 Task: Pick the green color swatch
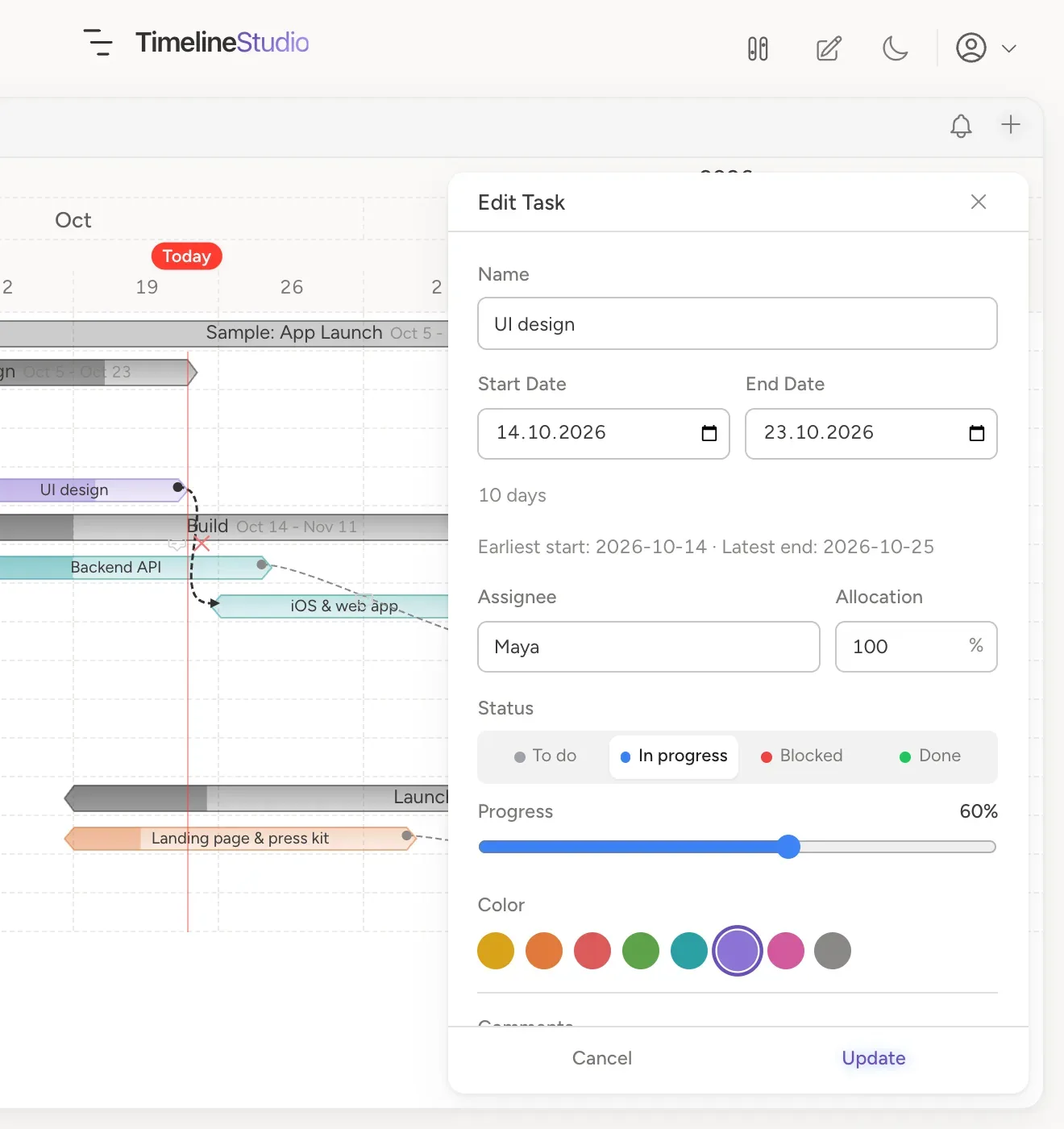[641, 951]
